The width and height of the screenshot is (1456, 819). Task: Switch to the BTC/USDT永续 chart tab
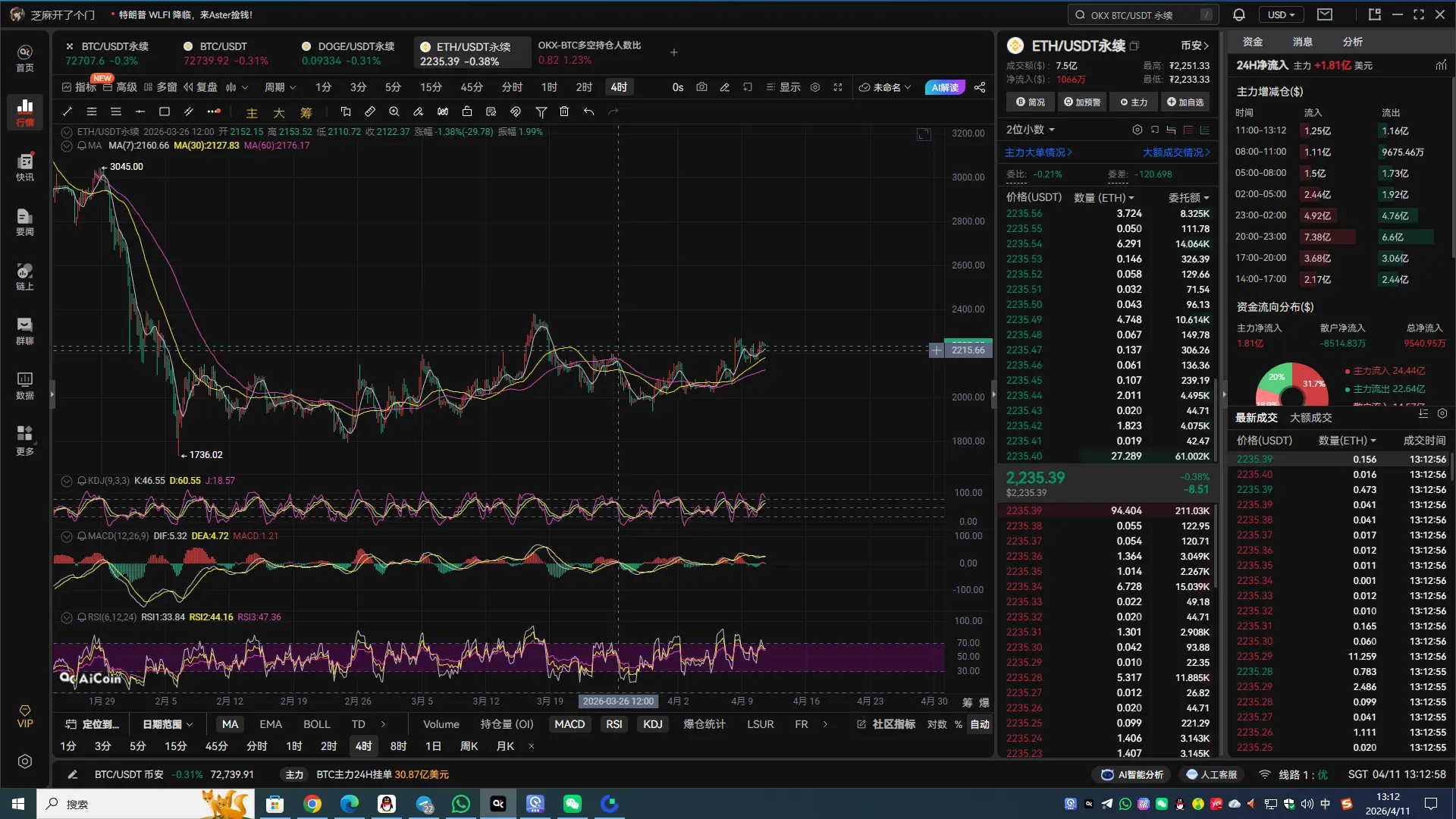point(114,46)
